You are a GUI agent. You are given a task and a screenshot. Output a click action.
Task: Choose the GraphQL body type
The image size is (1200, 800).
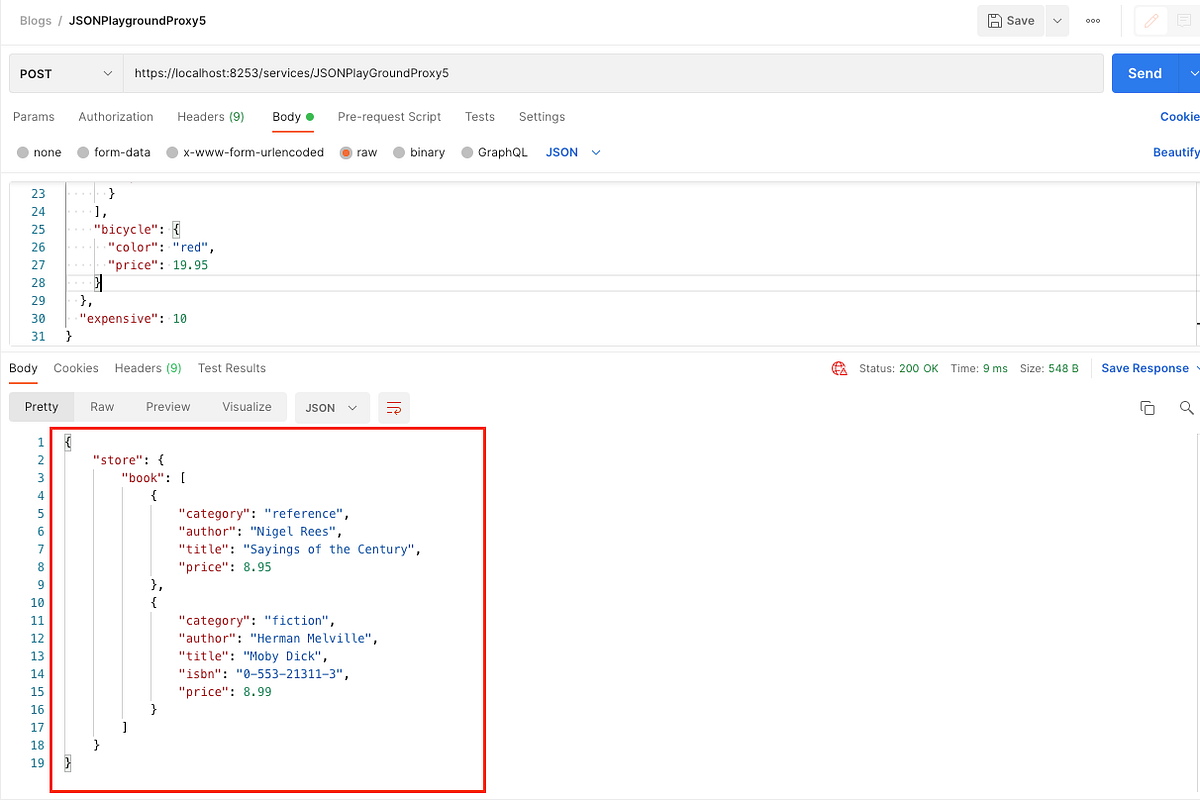pos(494,152)
